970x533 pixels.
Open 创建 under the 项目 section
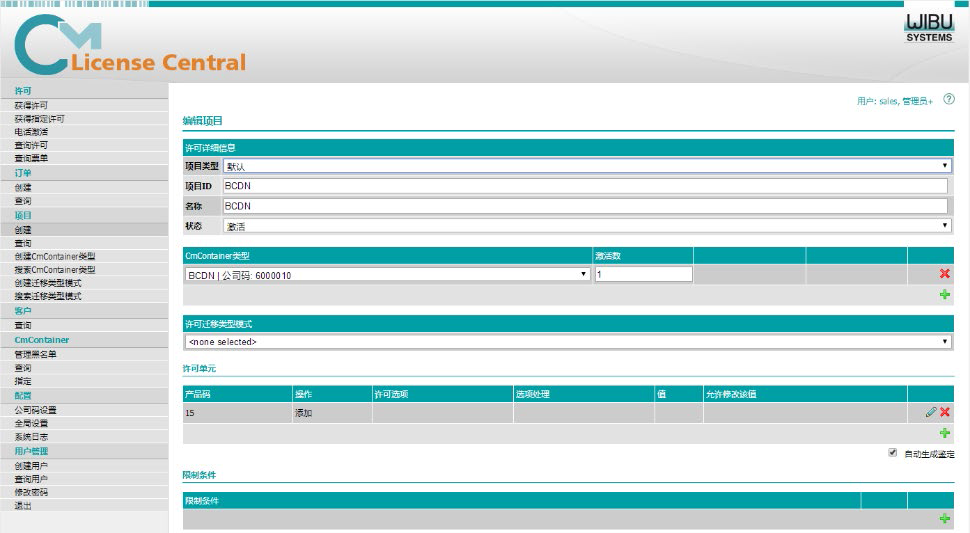(x=23, y=230)
